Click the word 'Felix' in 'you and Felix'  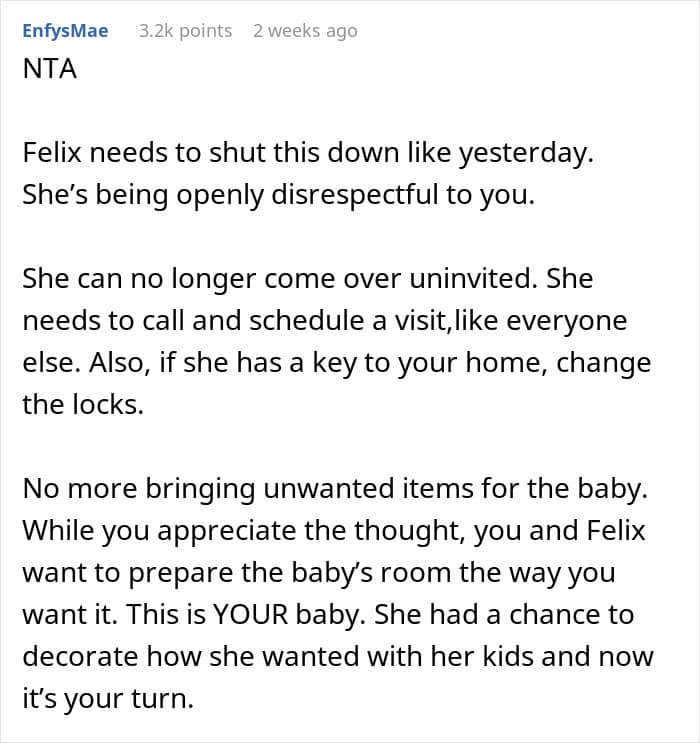616,530
